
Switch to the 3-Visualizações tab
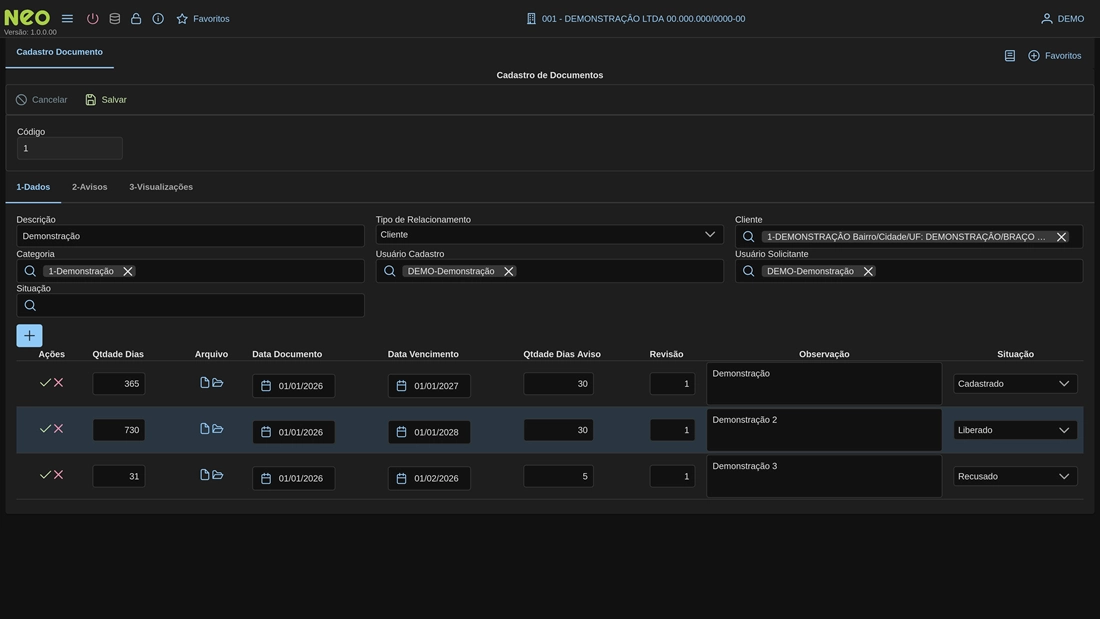click(x=161, y=187)
